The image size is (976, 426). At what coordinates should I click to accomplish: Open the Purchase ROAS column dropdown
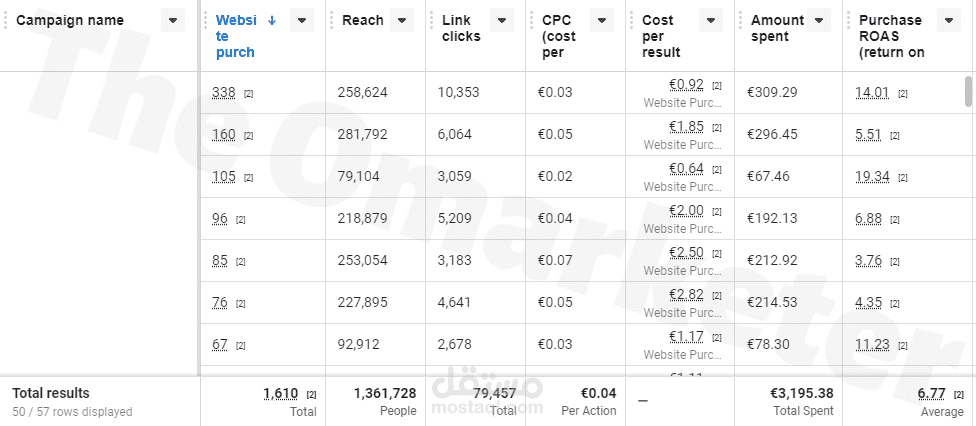point(948,21)
